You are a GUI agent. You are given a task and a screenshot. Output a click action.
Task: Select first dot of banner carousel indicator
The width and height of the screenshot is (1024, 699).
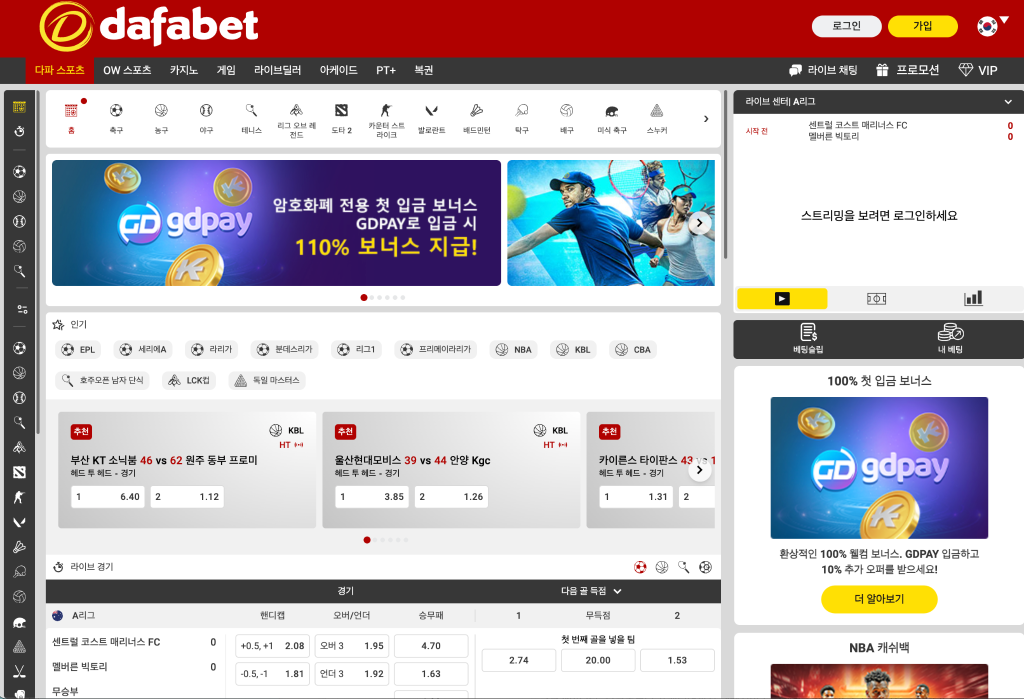364,297
